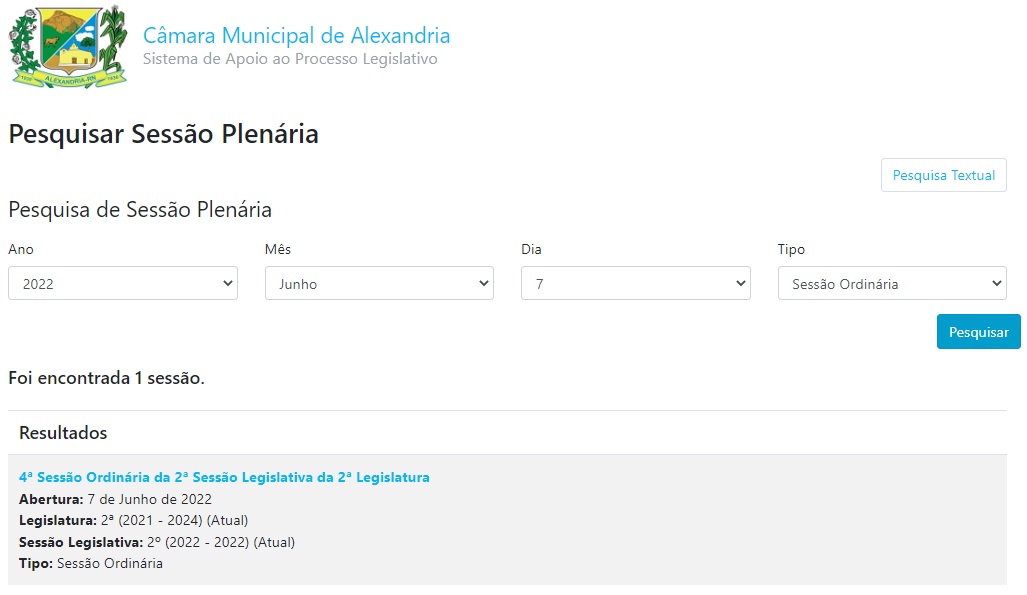Viewport: 1027px width, 595px height.
Task: Click the Mês field label
Action: tap(278, 250)
